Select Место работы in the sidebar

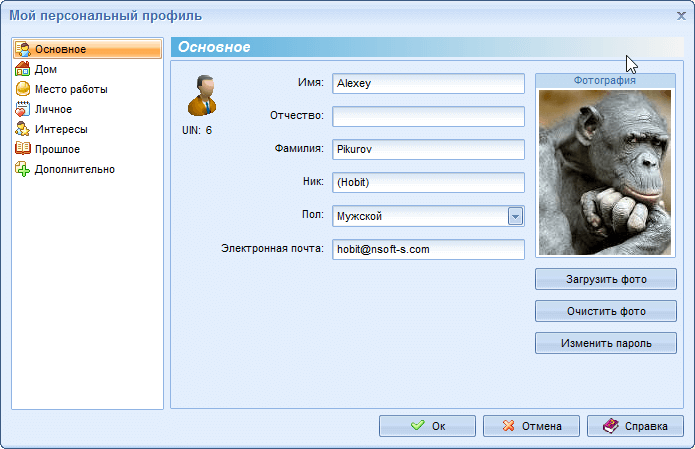(71, 89)
